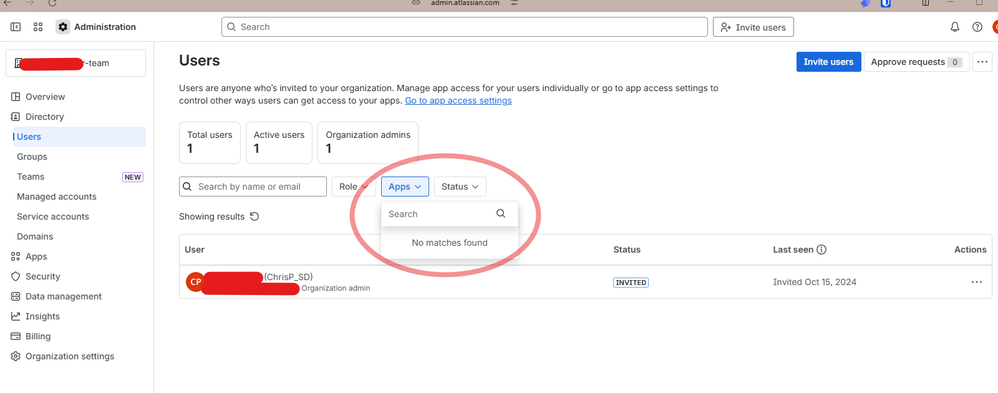
Task: Open Data management in the sidebar
Action: [64, 296]
